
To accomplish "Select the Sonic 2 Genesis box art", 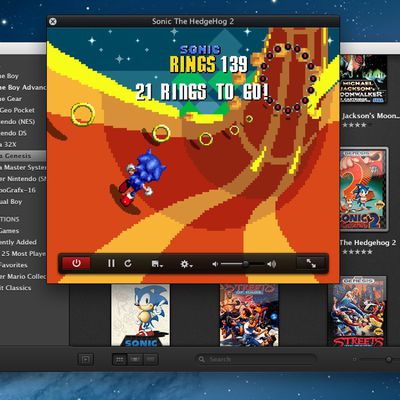I will pyautogui.click(x=364, y=189).
